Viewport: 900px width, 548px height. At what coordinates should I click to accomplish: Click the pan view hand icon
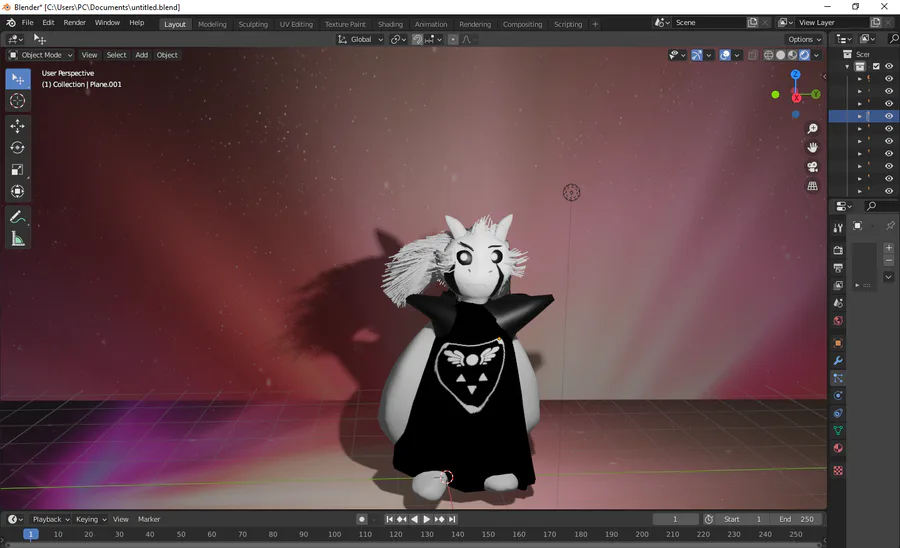(812, 147)
